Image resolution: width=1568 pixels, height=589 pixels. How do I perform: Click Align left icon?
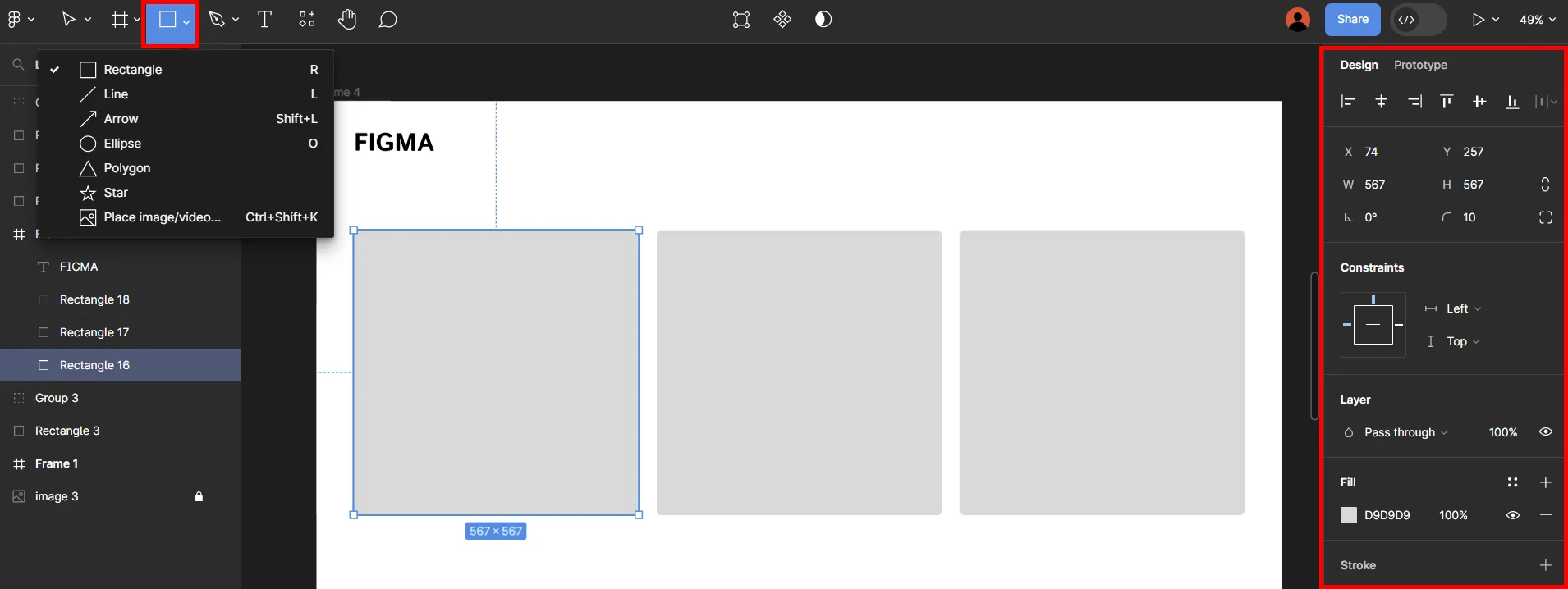pyautogui.click(x=1348, y=102)
